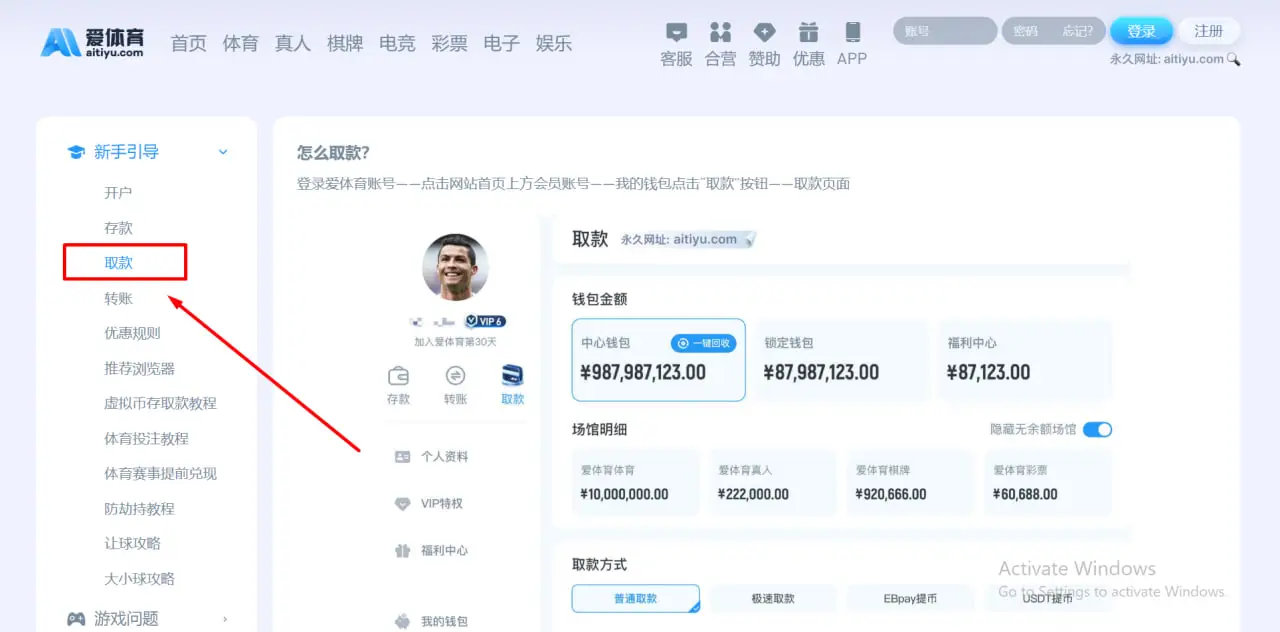Open 存款 in the sidebar
Screen dimensions: 1280x632
tap(118, 228)
